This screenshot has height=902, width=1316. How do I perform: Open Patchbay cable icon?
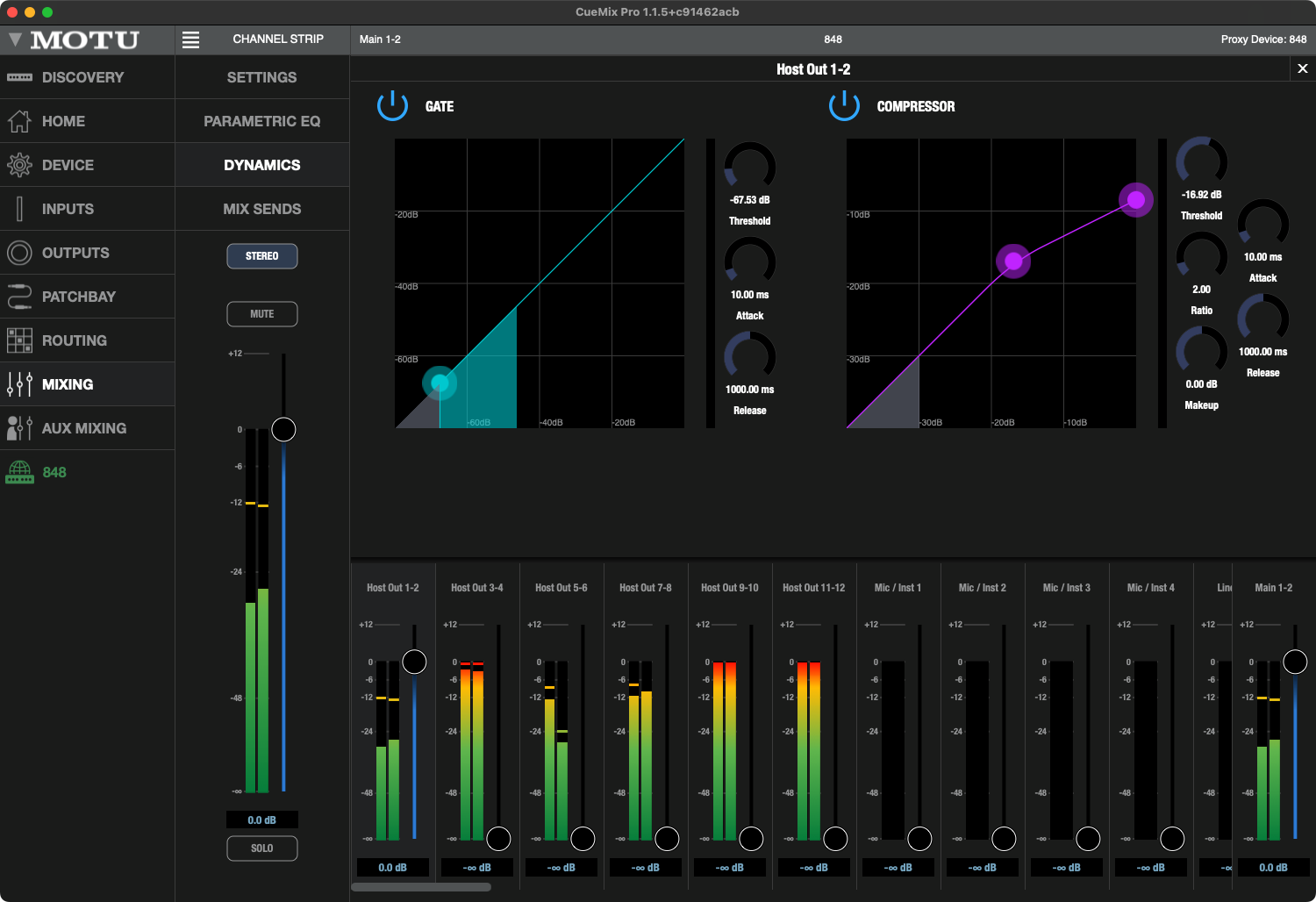click(19, 297)
